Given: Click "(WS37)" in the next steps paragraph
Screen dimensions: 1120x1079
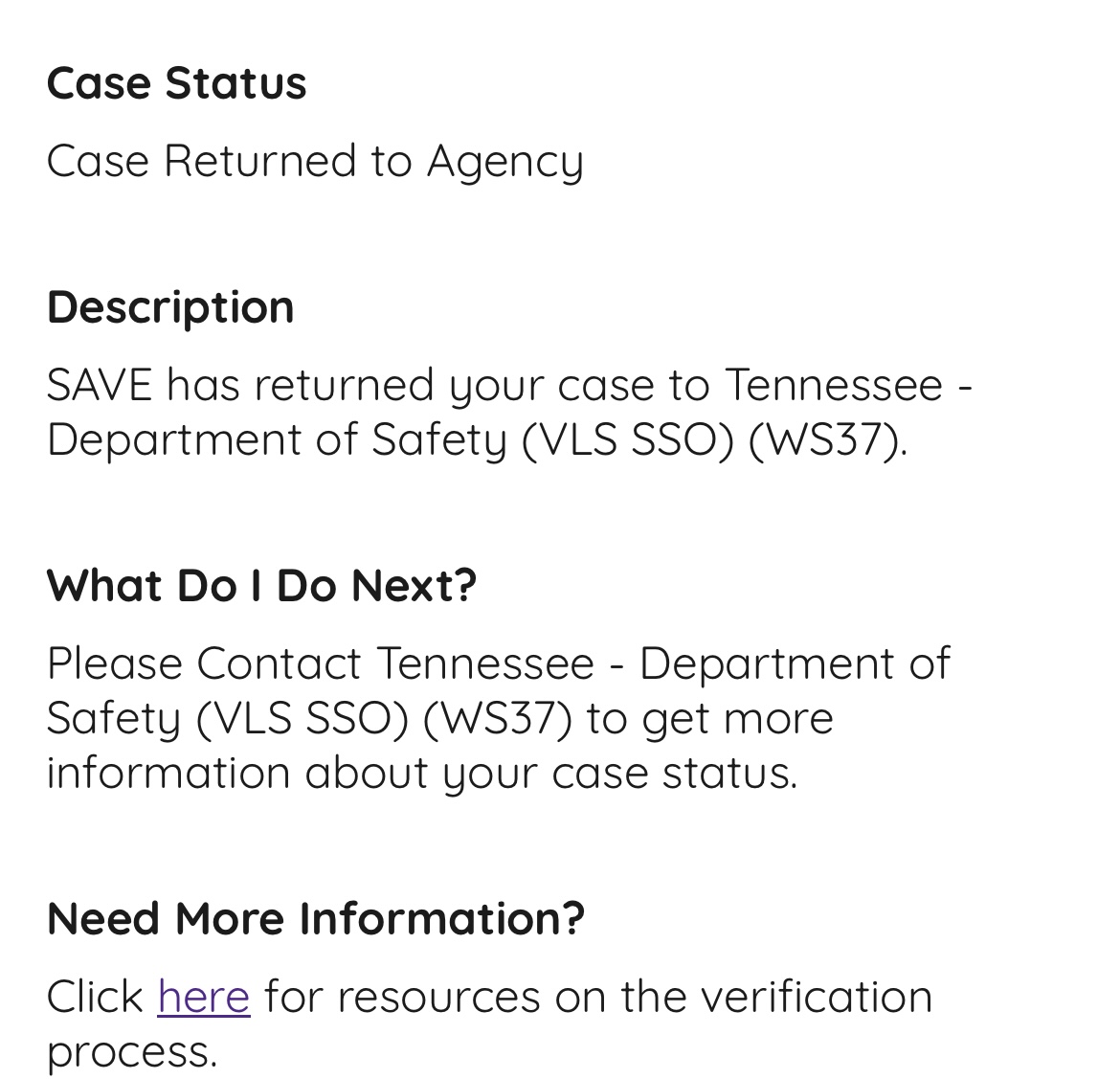Looking at the screenshot, I should click(x=497, y=718).
